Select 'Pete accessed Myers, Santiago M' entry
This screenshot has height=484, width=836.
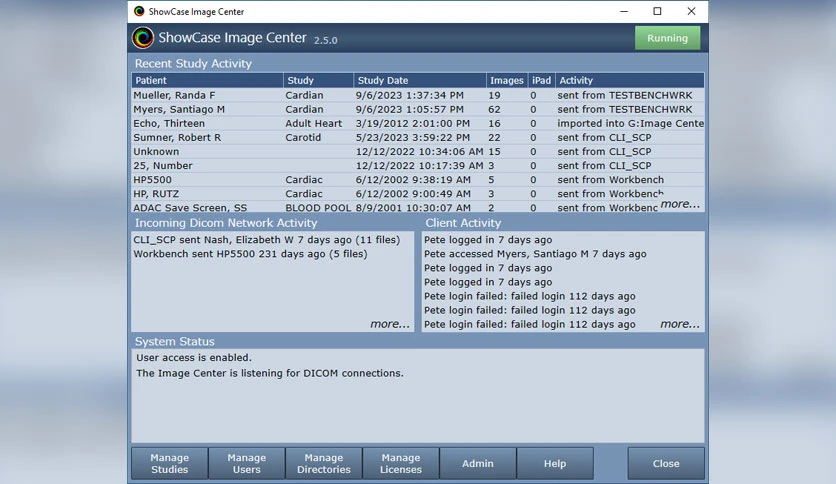535,254
